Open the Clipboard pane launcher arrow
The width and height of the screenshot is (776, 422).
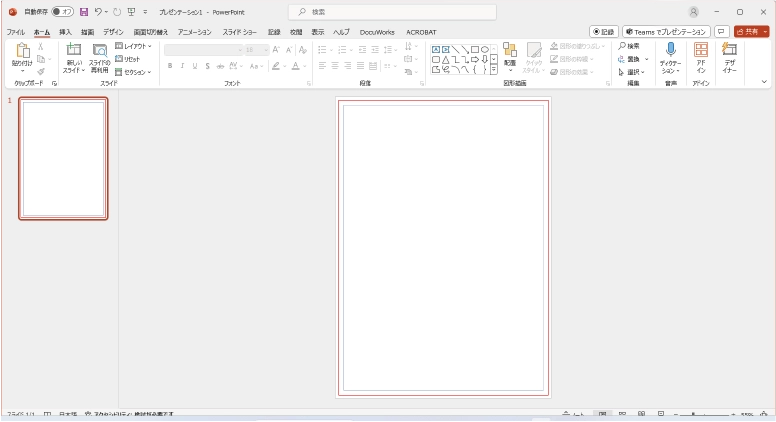54,84
